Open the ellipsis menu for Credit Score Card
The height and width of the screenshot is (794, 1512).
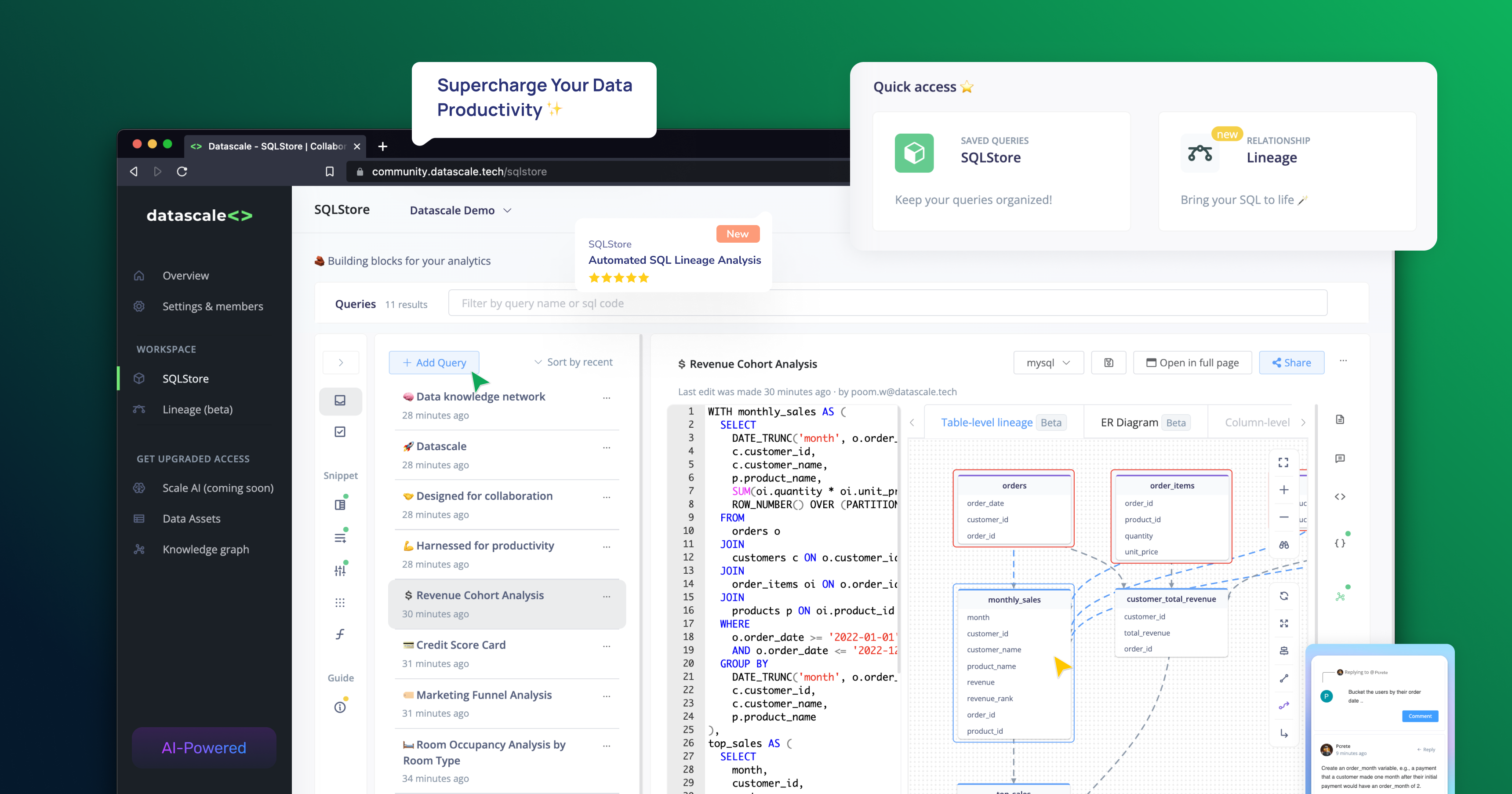606,646
